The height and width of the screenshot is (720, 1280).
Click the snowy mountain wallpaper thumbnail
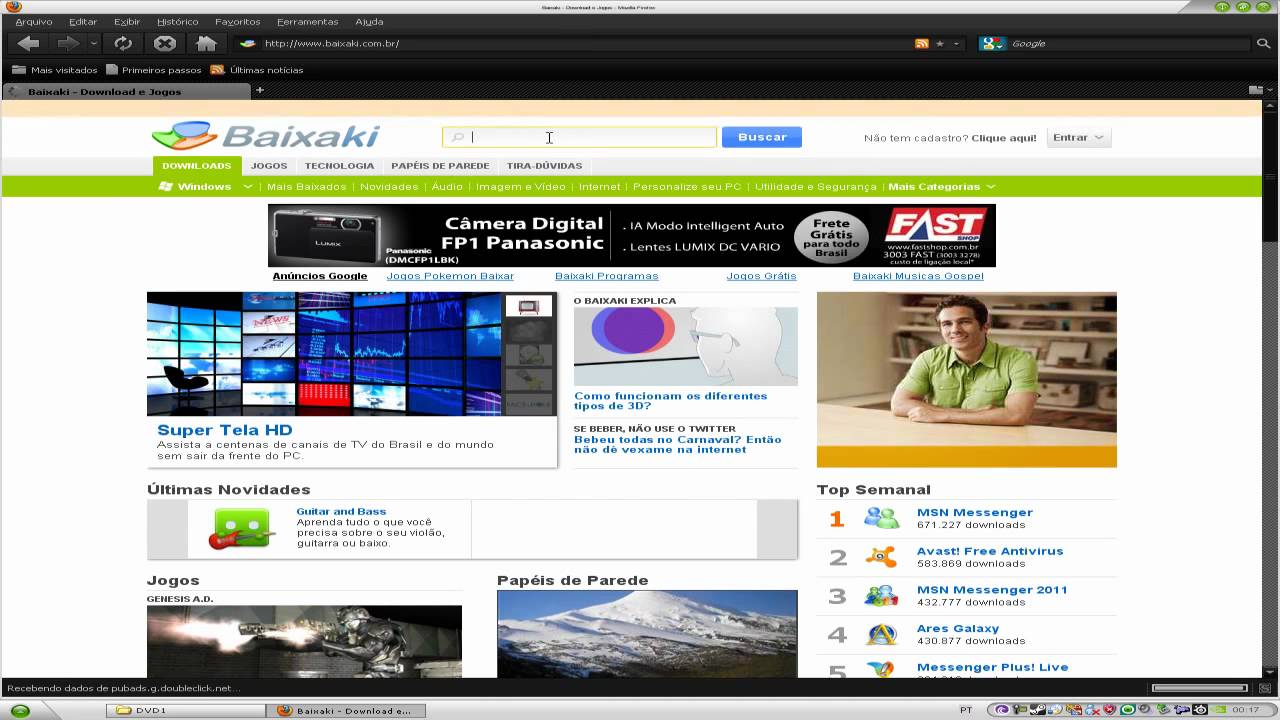647,634
